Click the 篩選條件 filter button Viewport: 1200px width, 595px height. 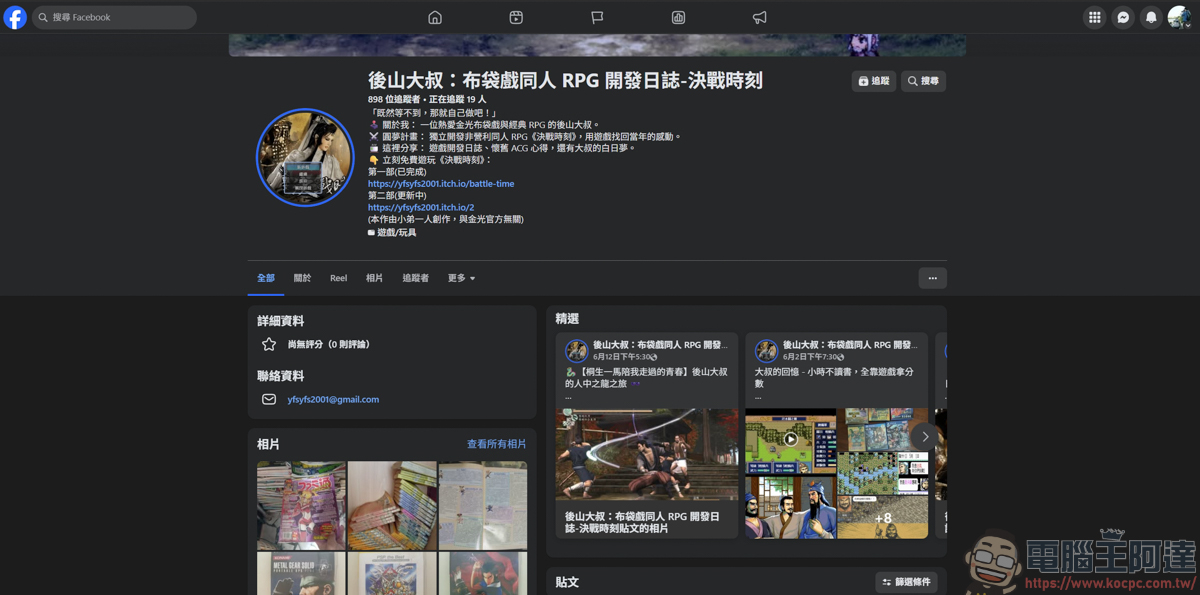[906, 582]
